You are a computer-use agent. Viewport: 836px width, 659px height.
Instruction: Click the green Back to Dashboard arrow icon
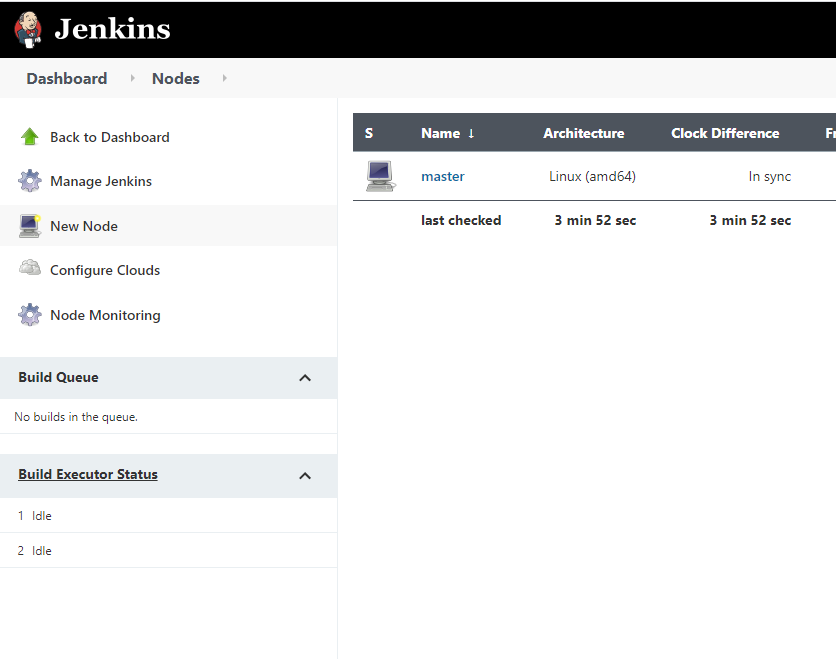tap(29, 137)
